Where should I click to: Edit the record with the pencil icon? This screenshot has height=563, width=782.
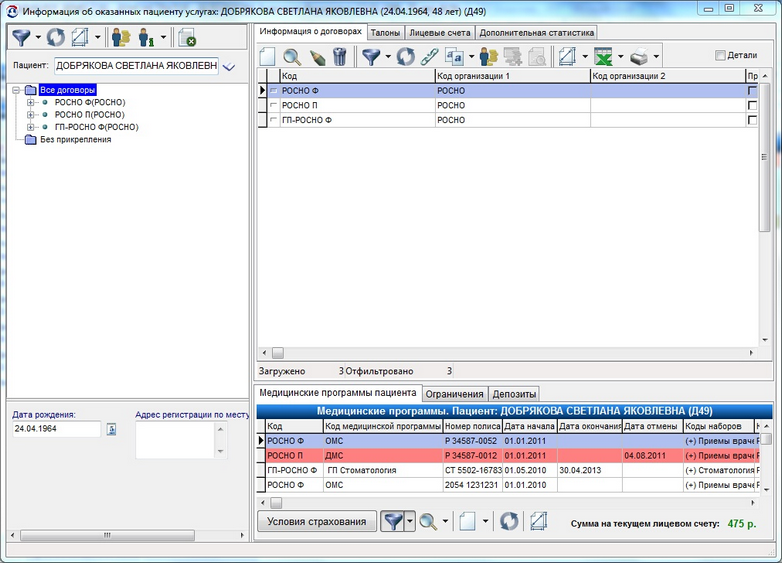point(317,56)
